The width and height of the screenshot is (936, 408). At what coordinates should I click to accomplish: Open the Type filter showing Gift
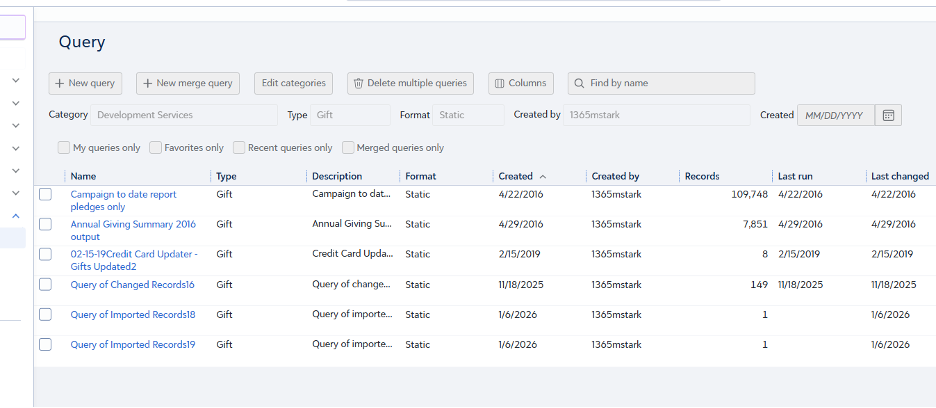pos(350,115)
